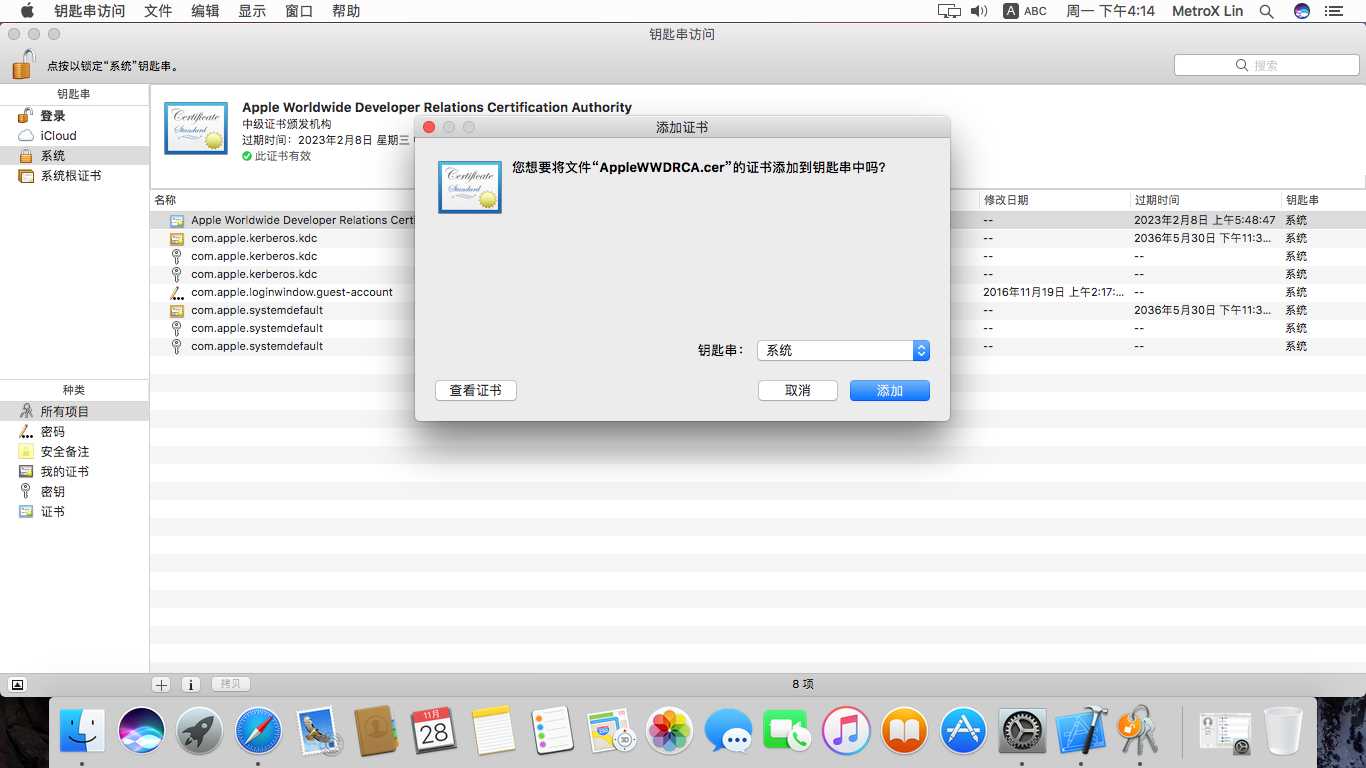
Task: Open the 编辑 menu
Action: click(x=205, y=11)
